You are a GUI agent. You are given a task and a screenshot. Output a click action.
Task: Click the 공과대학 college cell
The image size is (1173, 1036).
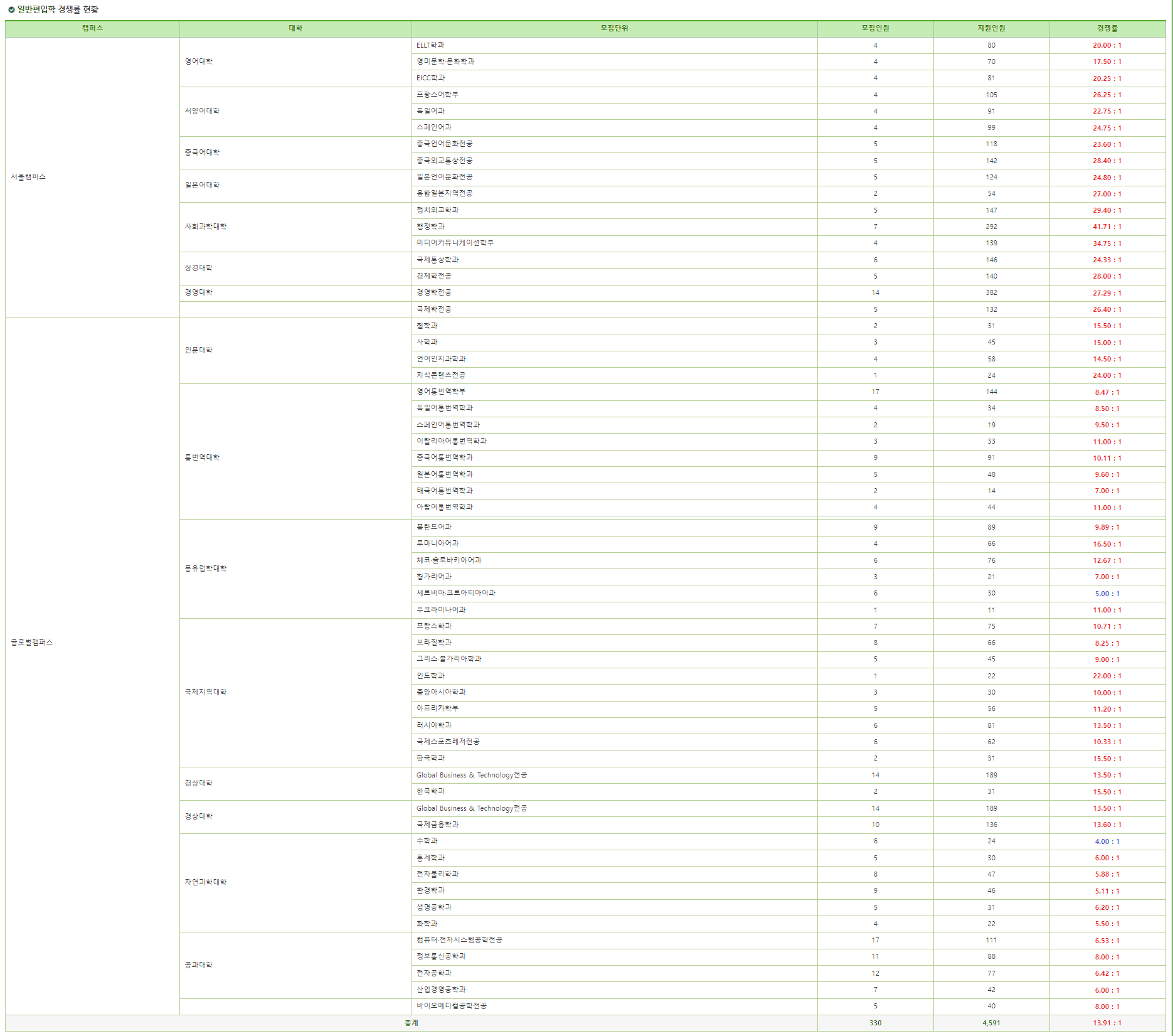click(x=295, y=965)
